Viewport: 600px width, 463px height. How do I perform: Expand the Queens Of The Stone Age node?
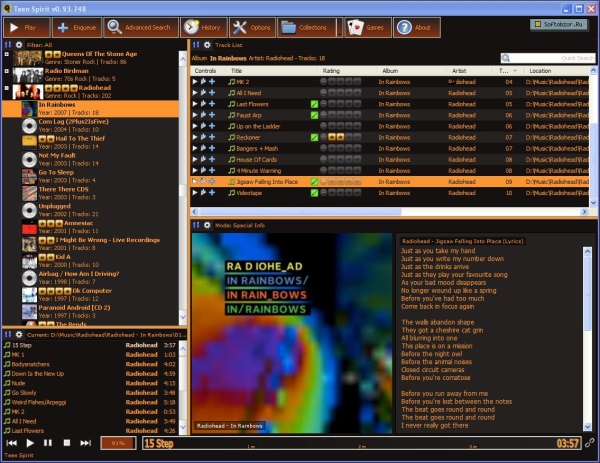tap(8, 54)
